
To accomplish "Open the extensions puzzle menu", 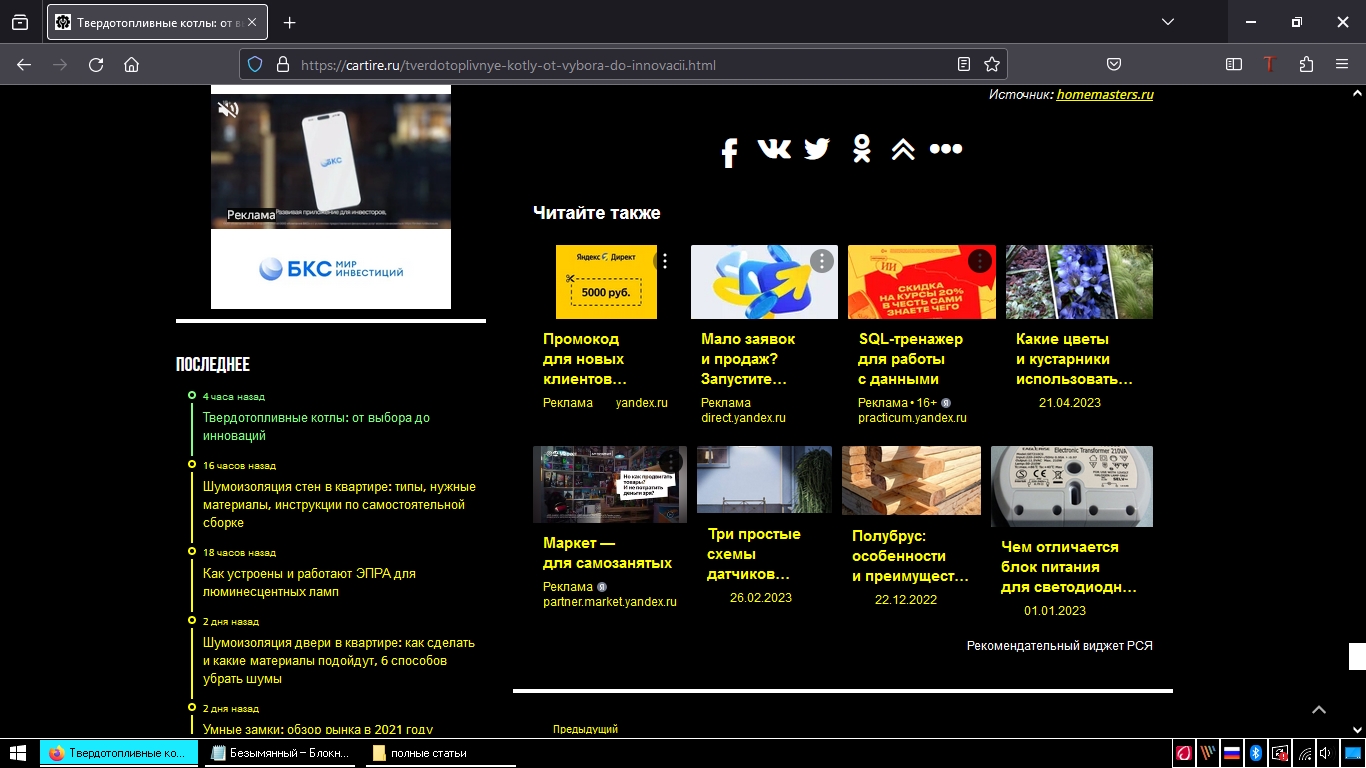I will click(1306, 64).
